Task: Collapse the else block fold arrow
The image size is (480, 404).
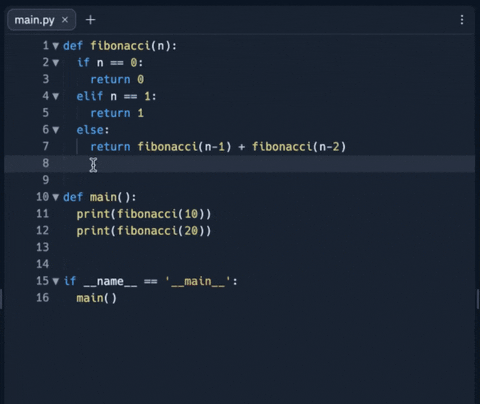Action: pyautogui.click(x=56, y=130)
